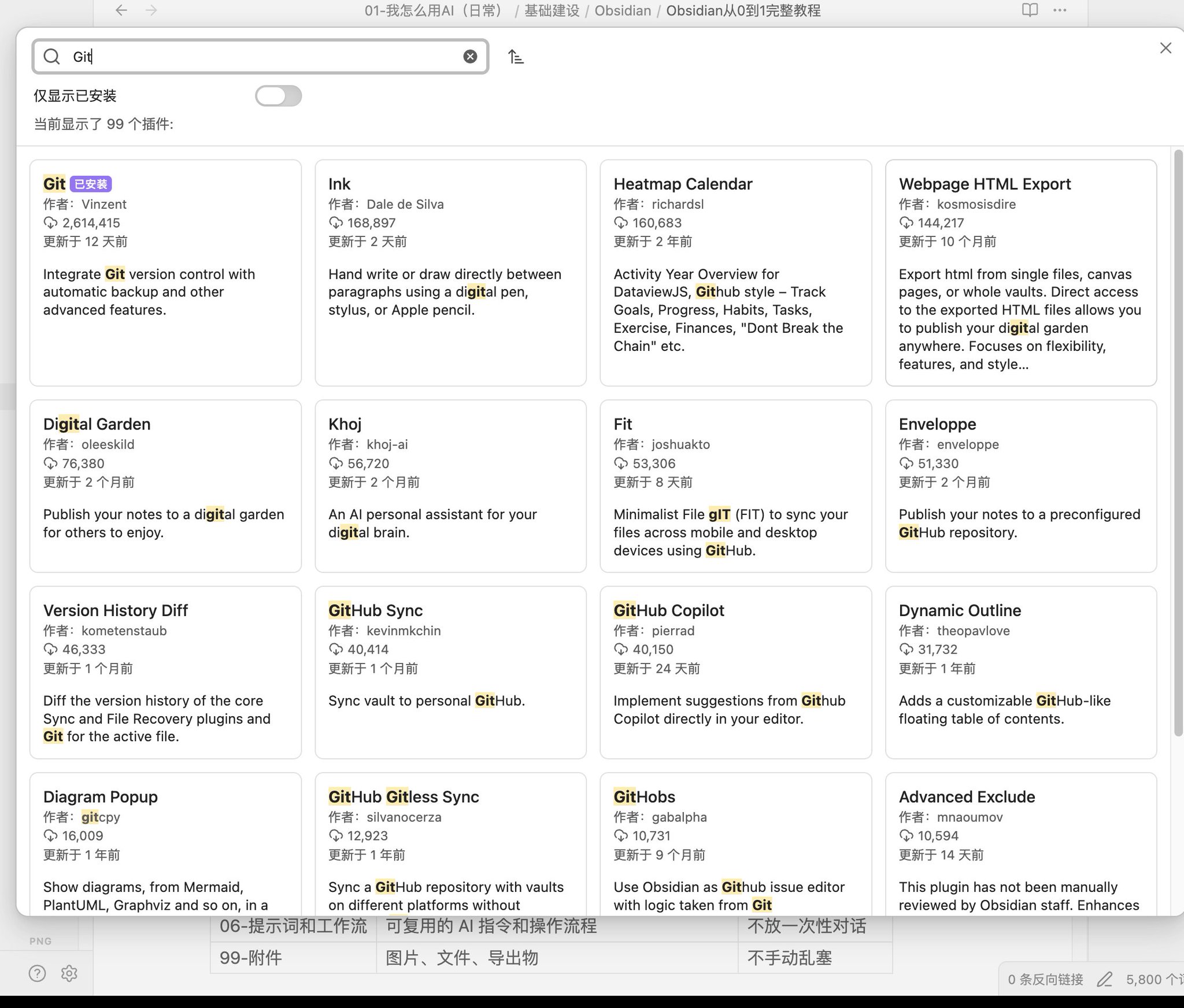Clear the plugin search field
The image size is (1184, 1008).
[470, 57]
